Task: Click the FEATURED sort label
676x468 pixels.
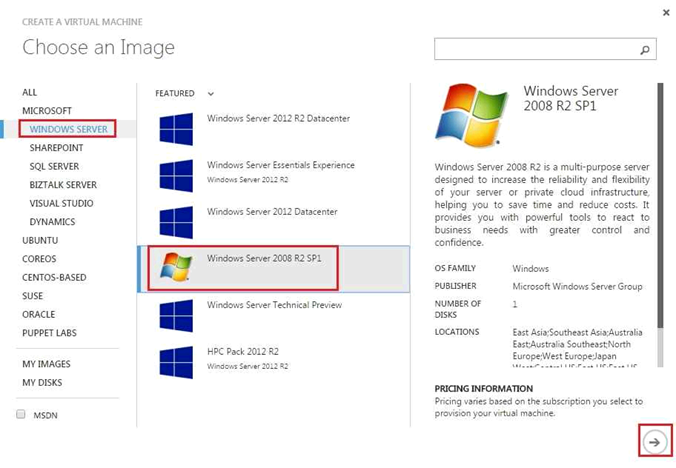Action: (x=175, y=94)
